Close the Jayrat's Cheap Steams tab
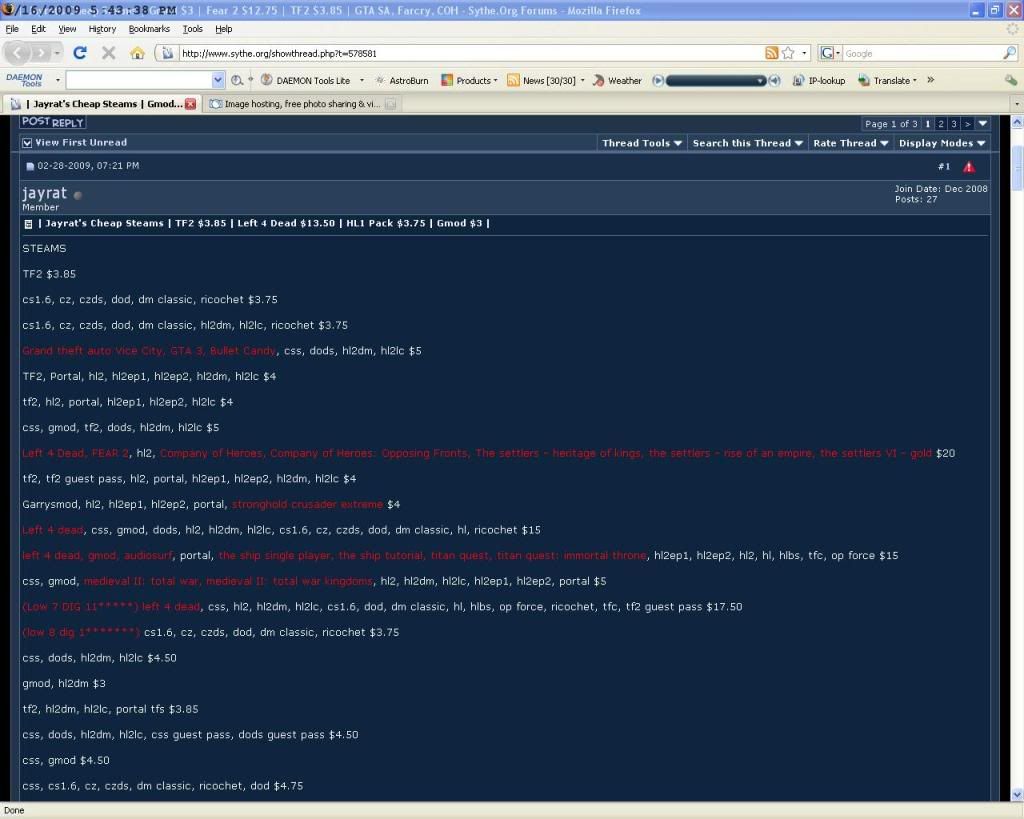The height and width of the screenshot is (819, 1024). 190,104
